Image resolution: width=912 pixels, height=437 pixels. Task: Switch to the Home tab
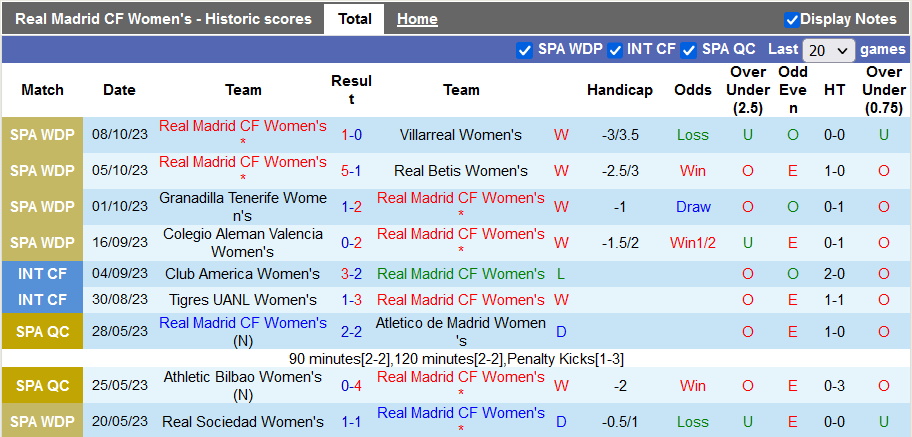[417, 19]
